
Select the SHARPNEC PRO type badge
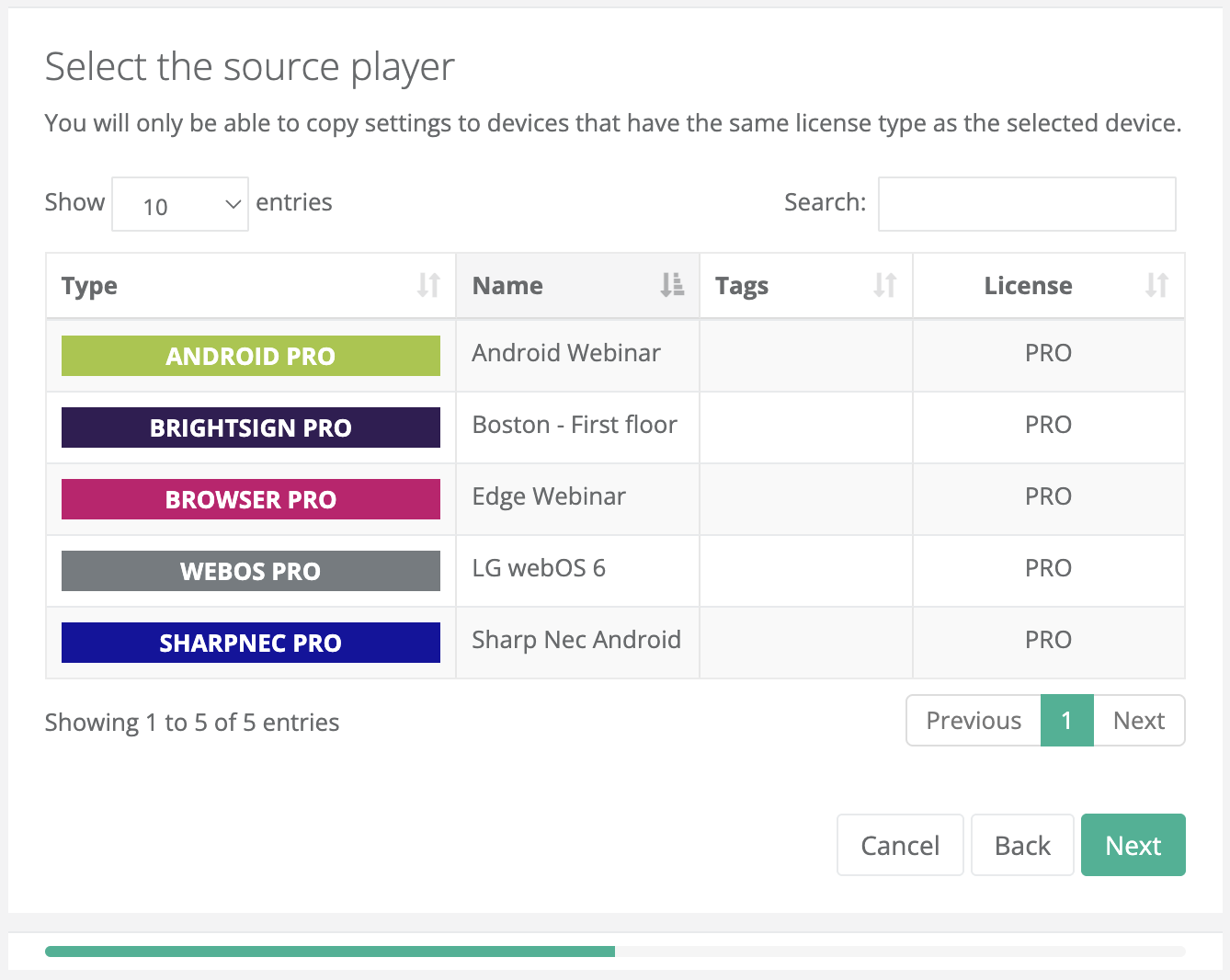250,643
